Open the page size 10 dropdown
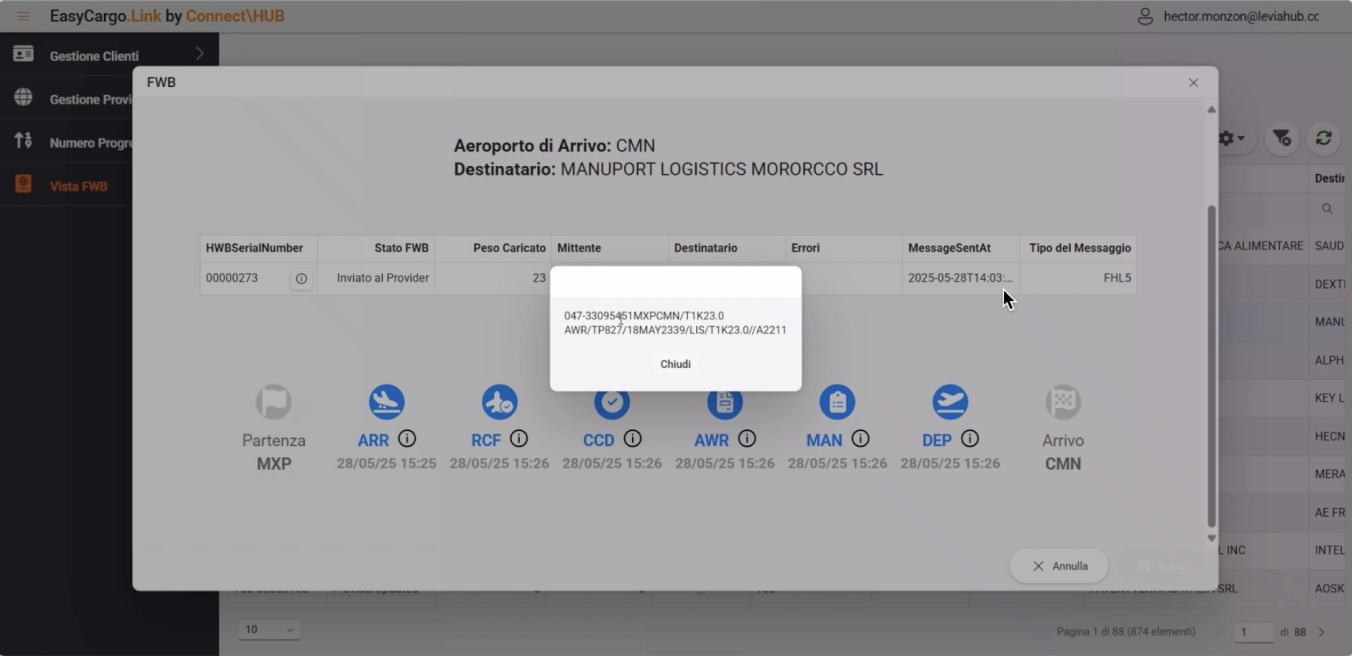Screen dimensions: 1352x656 click(269, 630)
